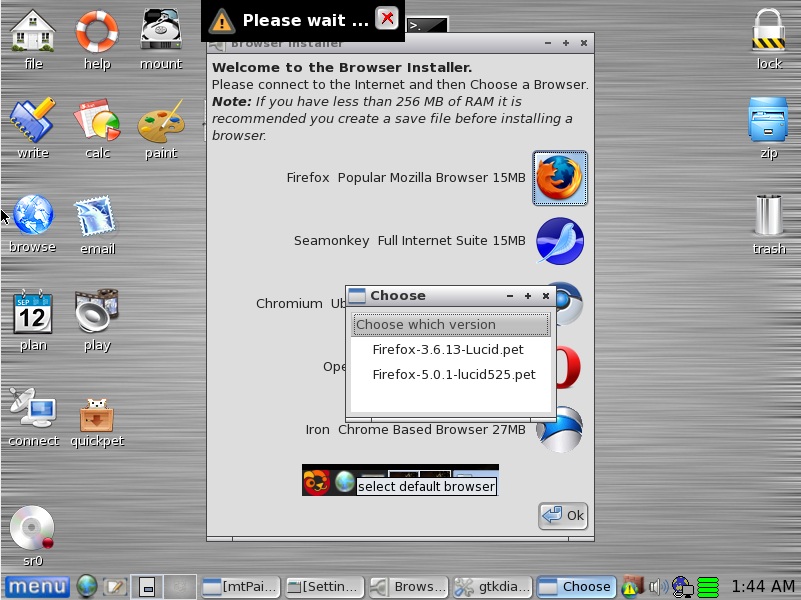Switch to the gtkdialog taskbar window button

(x=492, y=587)
